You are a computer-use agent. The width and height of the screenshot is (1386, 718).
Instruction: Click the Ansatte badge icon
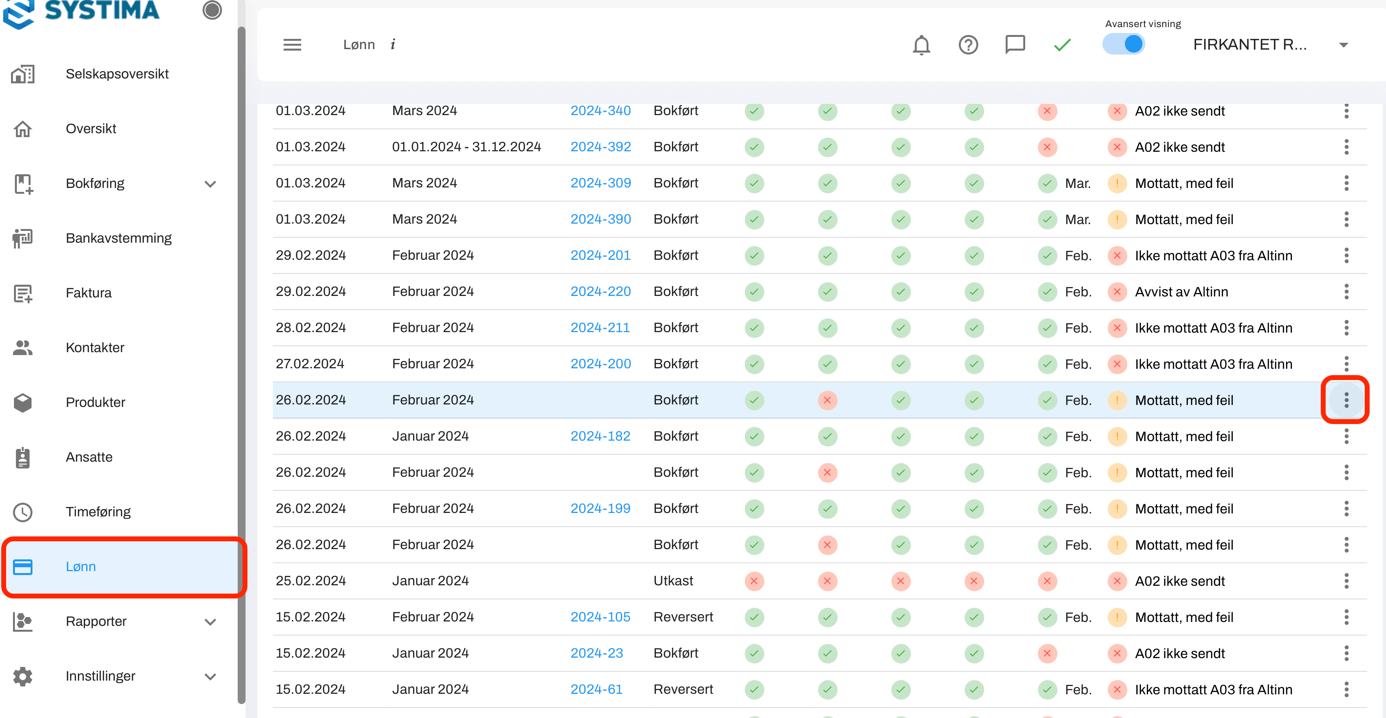coord(23,457)
